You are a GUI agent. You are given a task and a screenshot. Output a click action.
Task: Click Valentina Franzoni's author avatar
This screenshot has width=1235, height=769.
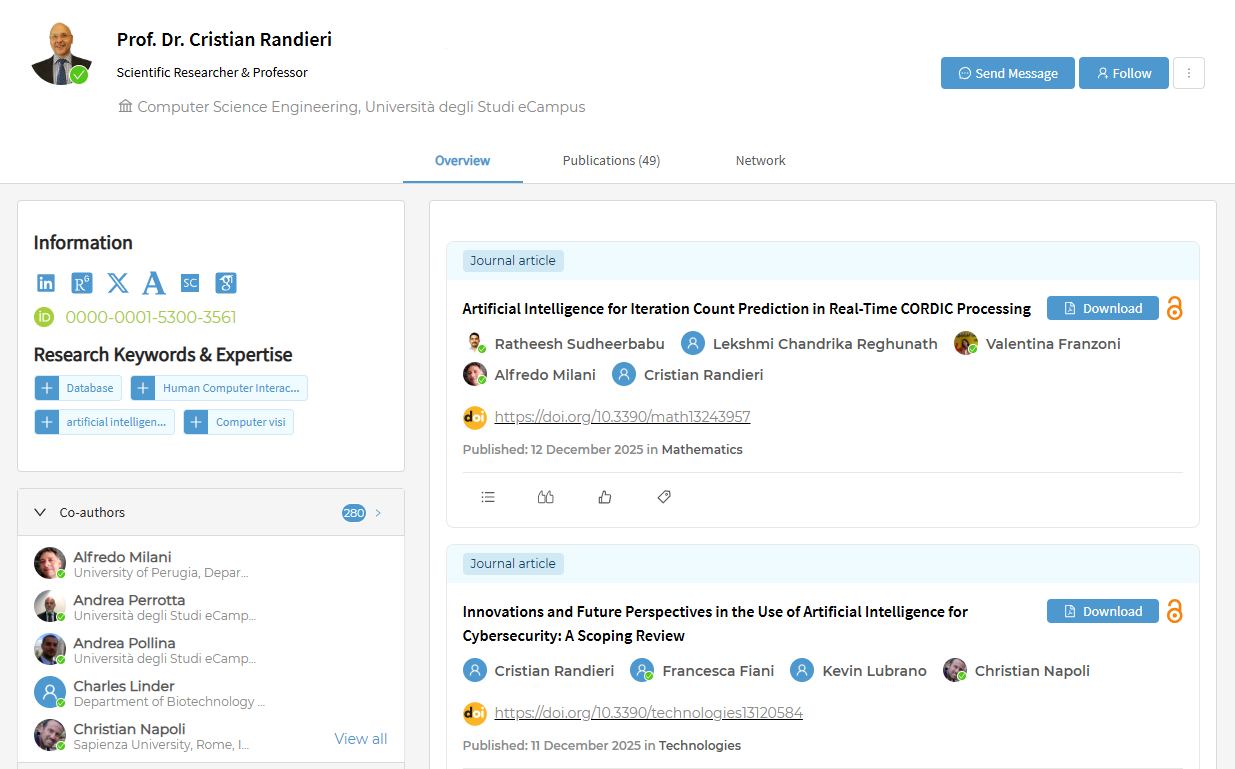click(x=966, y=343)
